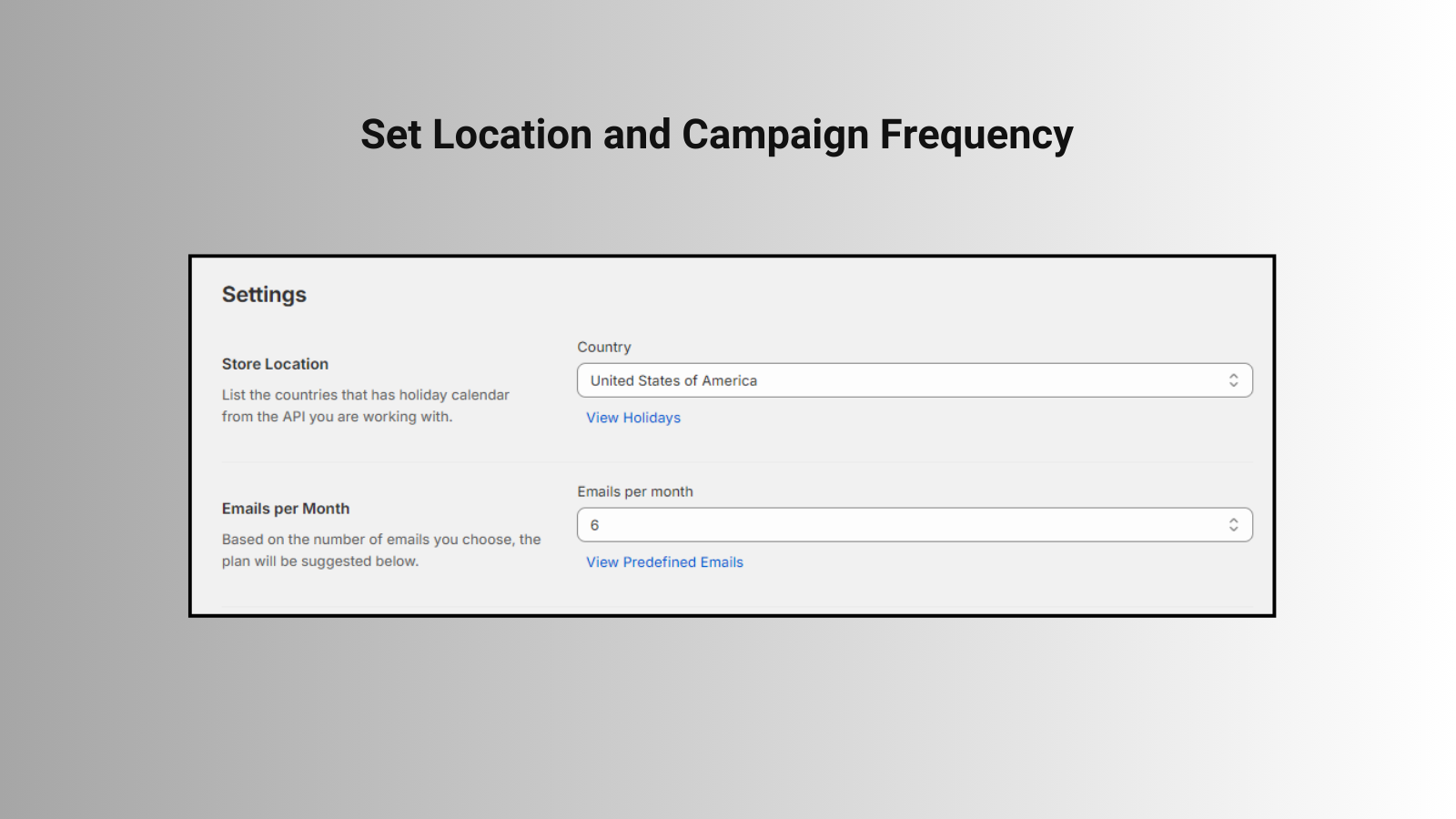1456x819 pixels.
Task: Click the Country field label
Action: click(603, 347)
